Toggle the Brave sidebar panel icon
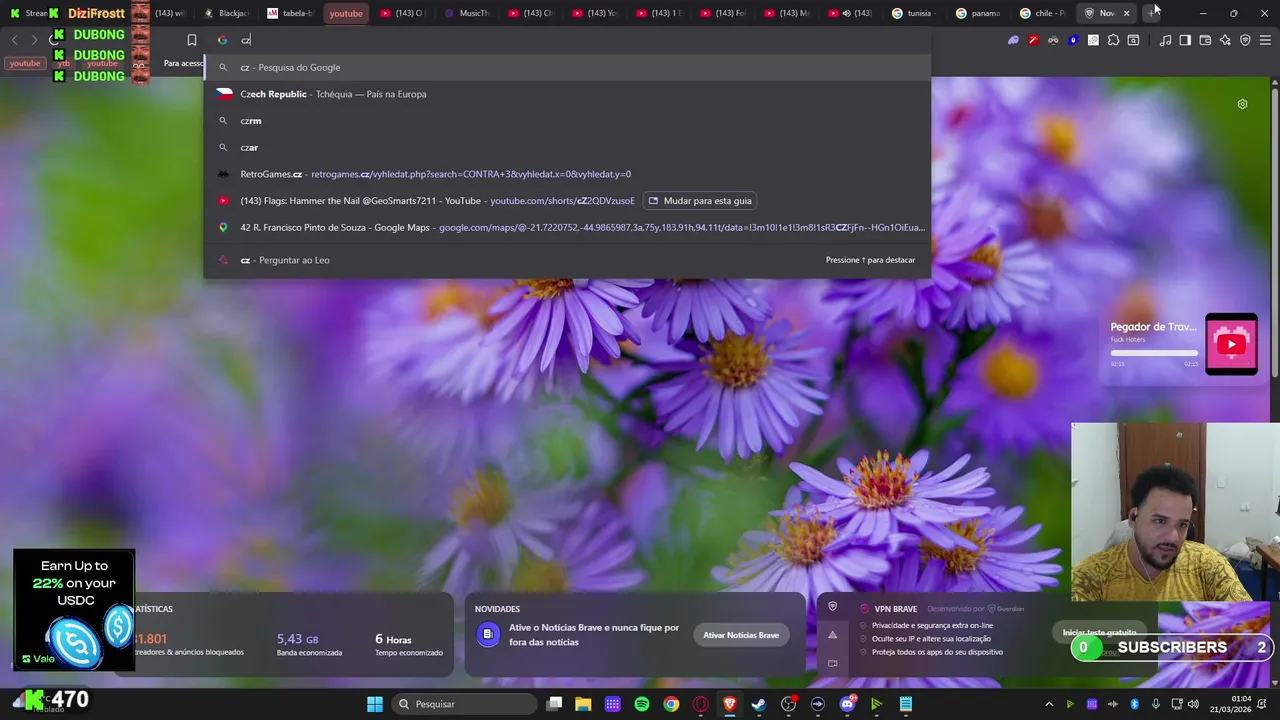This screenshot has height=720, width=1280. point(1185,40)
